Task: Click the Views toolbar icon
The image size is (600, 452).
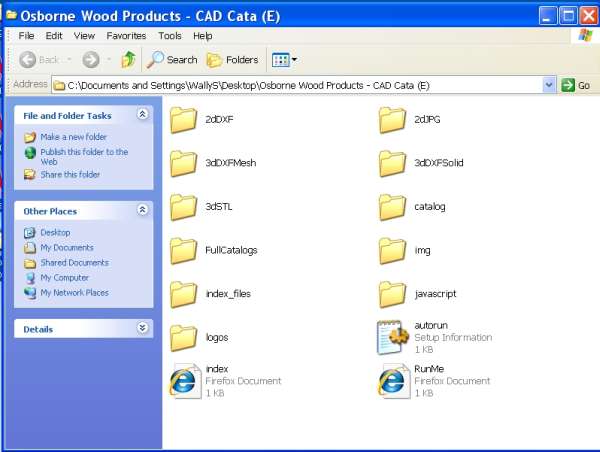Action: coord(280,60)
